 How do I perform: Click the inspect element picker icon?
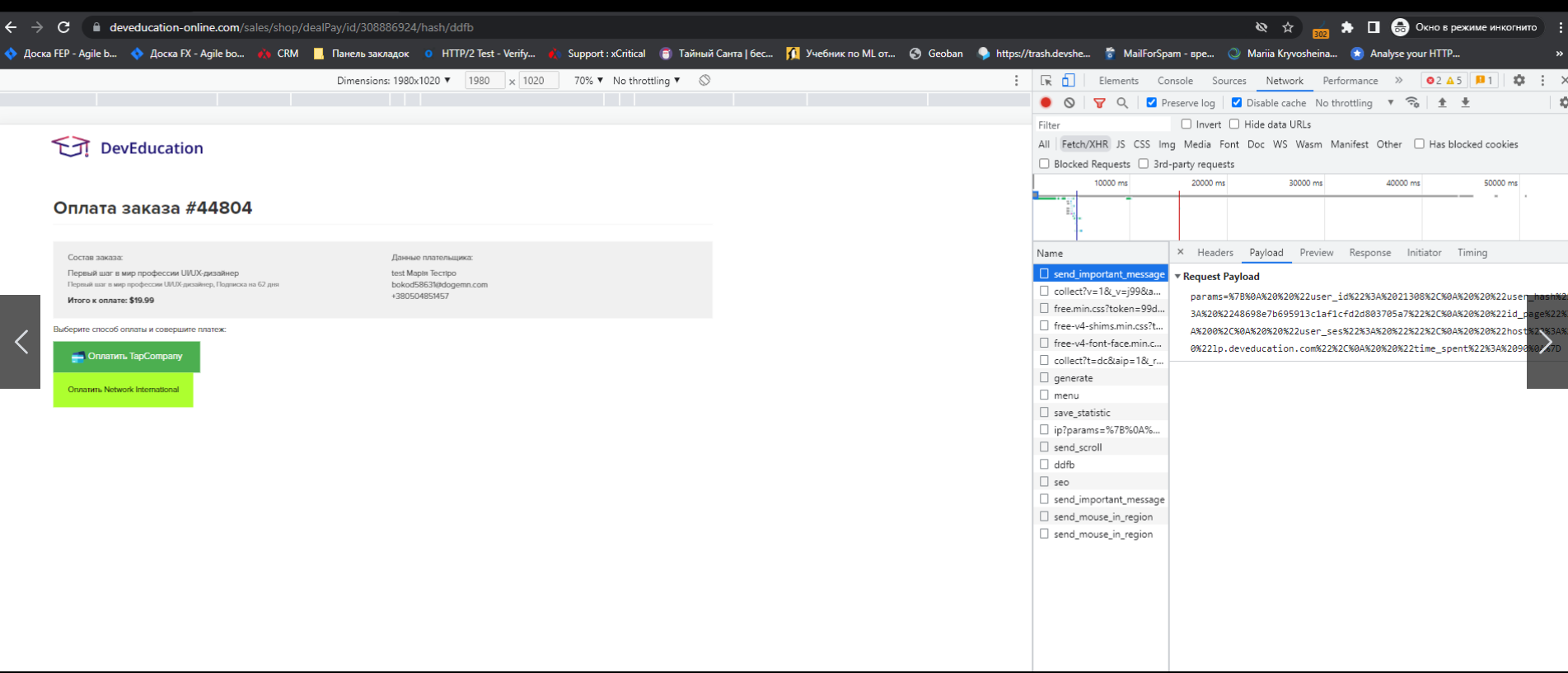1046,81
